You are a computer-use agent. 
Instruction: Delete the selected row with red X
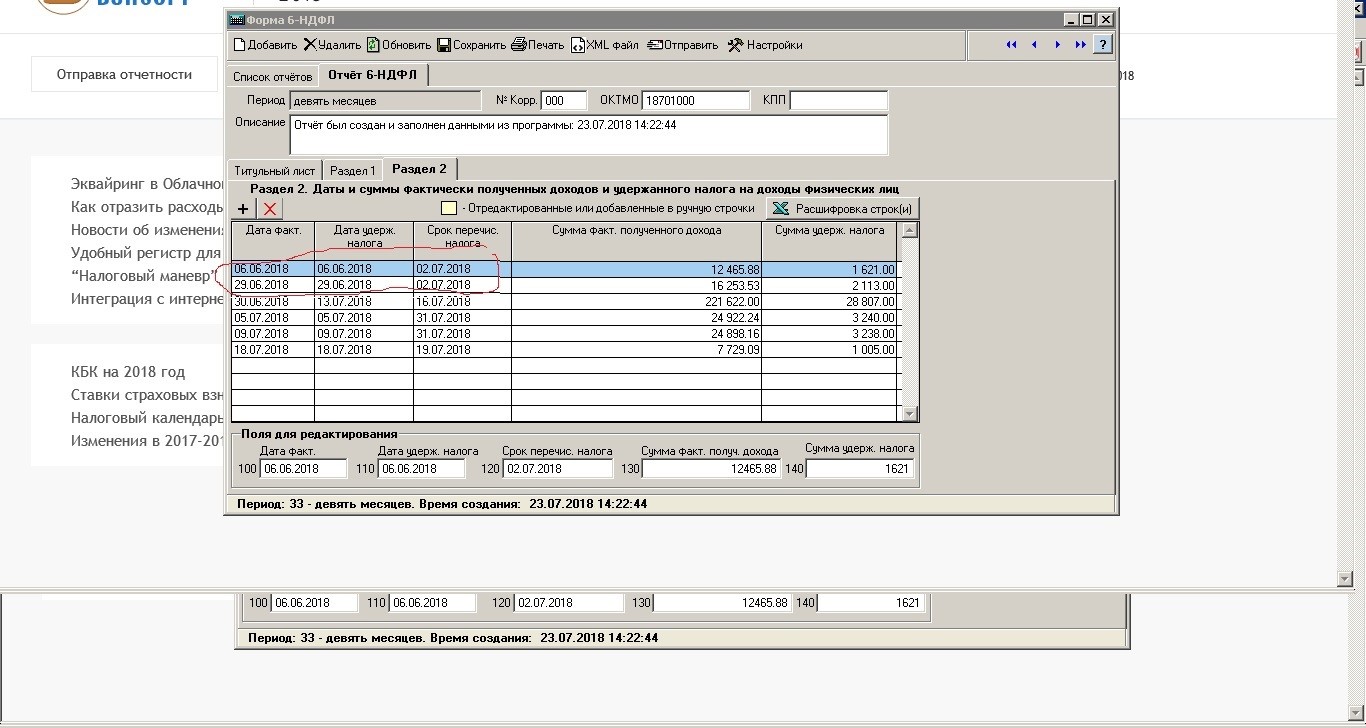tap(270, 209)
